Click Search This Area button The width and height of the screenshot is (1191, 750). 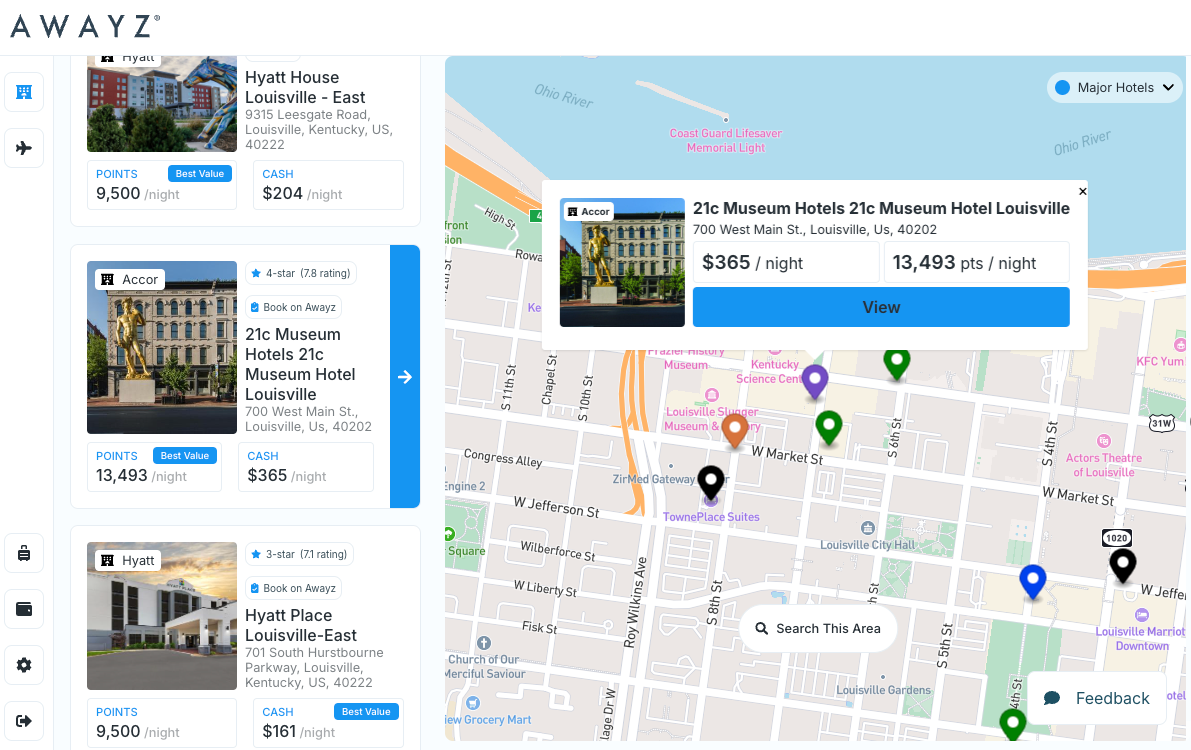818,628
